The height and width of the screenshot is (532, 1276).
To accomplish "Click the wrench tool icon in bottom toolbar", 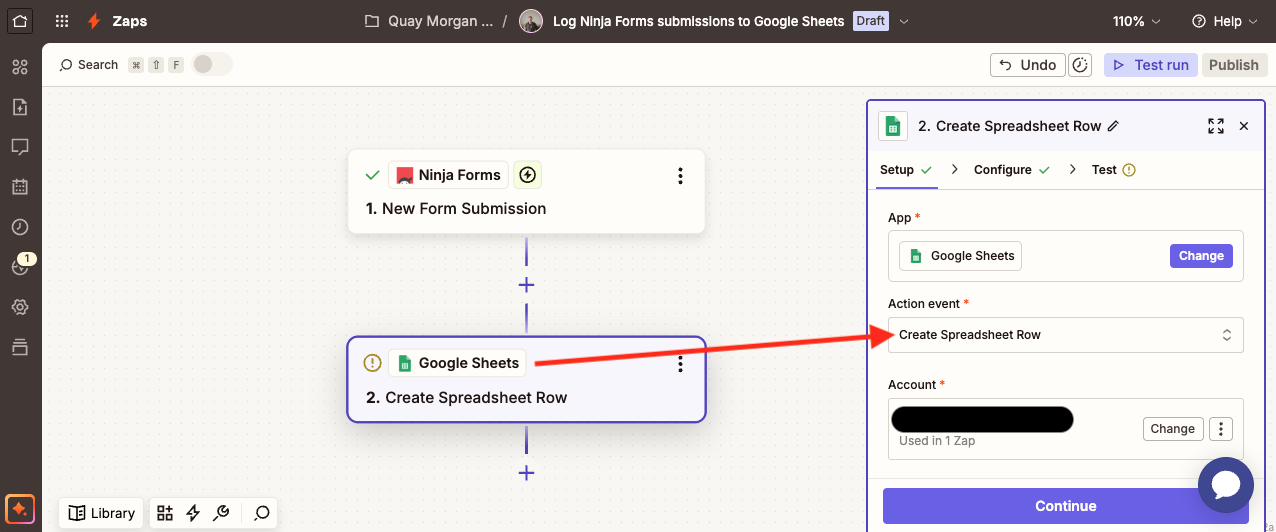I will [x=222, y=513].
